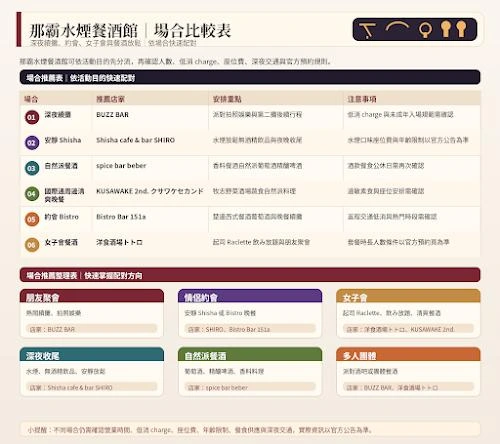Click the 06 gold number badge
Viewport: 500px width, 444px height.
[32, 245]
